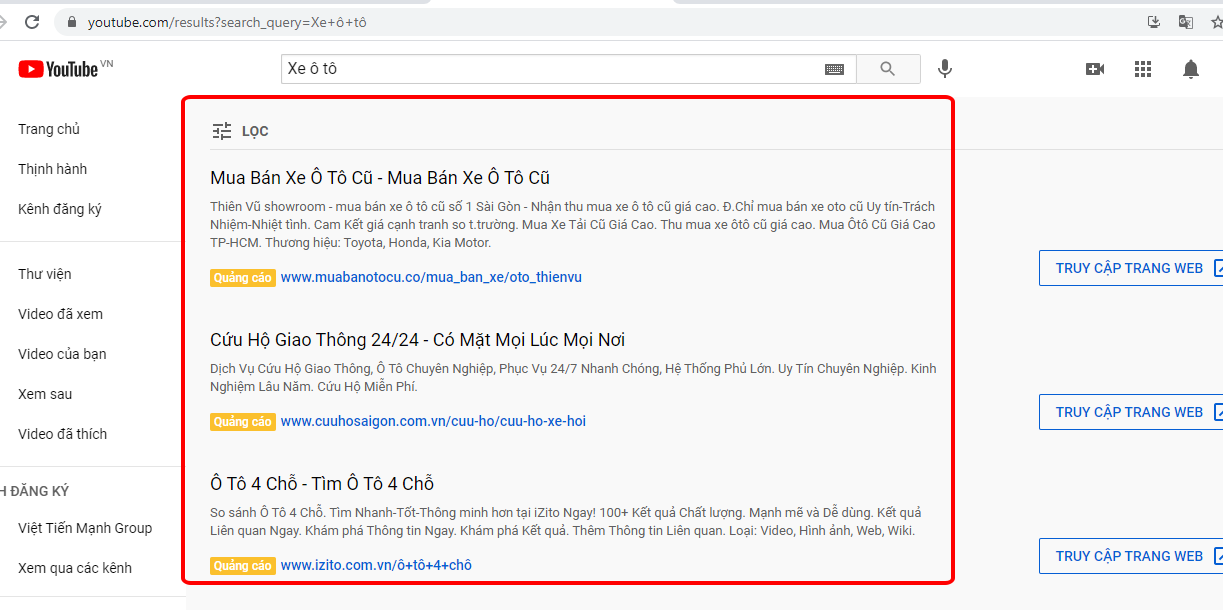Open the ad titled Cứu Hộ Giao Thông 24/24
The image size is (1223, 610).
(x=418, y=340)
